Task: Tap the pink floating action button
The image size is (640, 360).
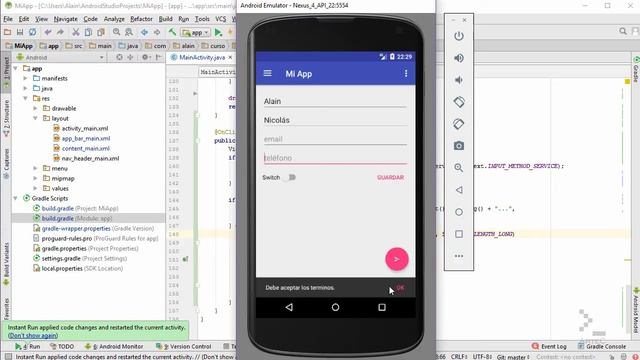Action: coord(397,259)
